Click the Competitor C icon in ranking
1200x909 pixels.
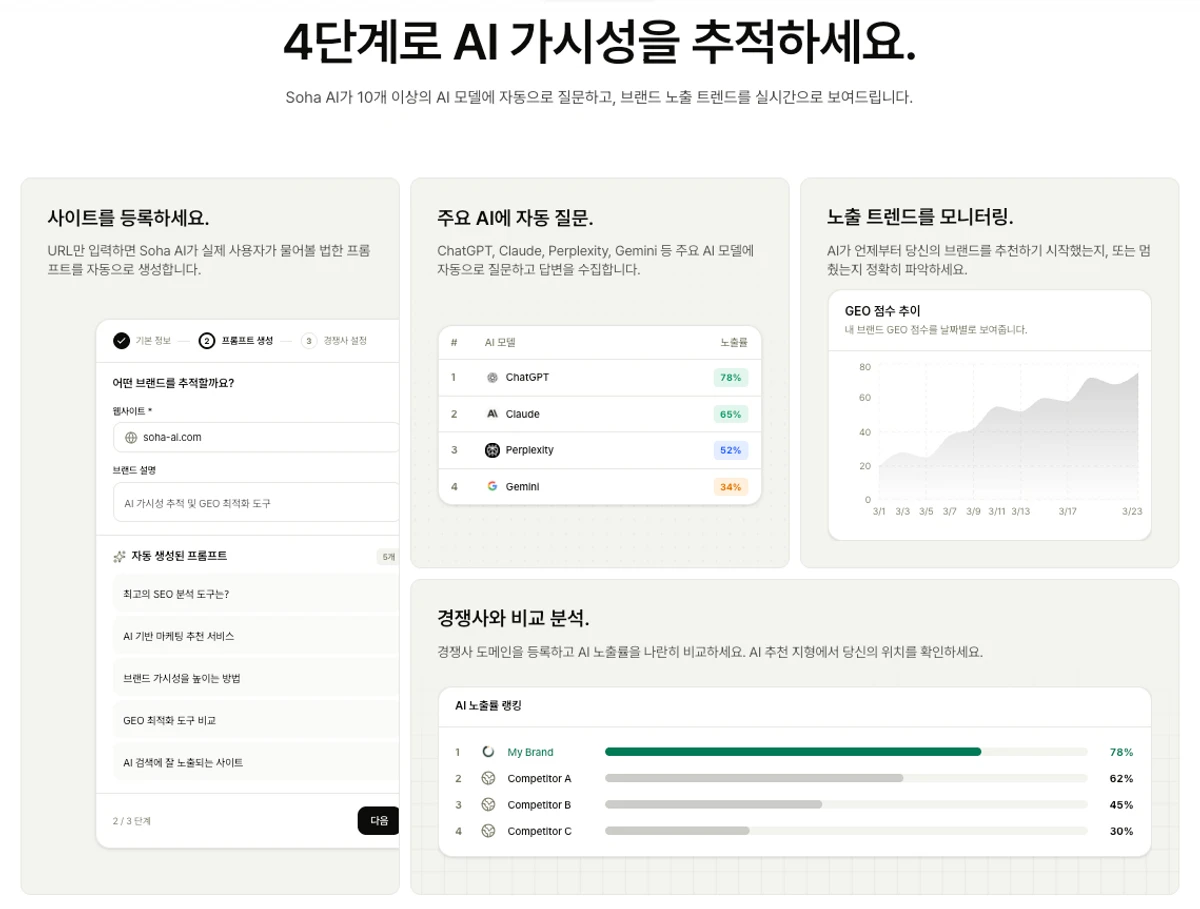[488, 830]
